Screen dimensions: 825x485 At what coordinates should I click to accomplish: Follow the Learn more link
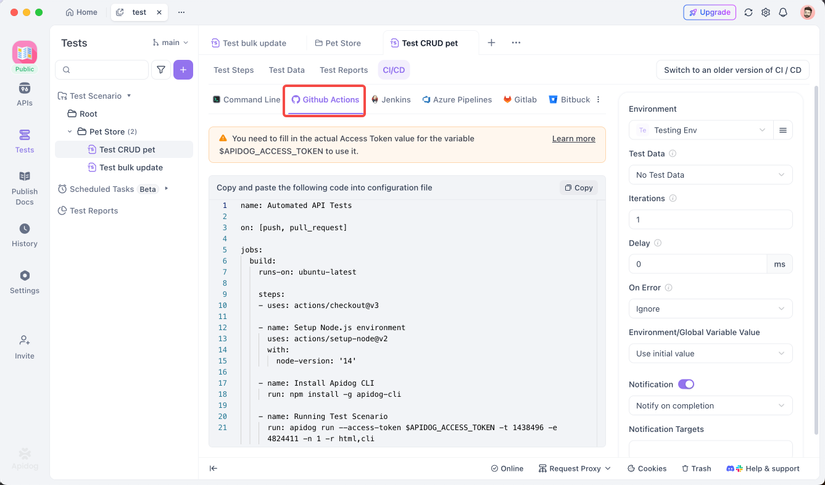[573, 139]
